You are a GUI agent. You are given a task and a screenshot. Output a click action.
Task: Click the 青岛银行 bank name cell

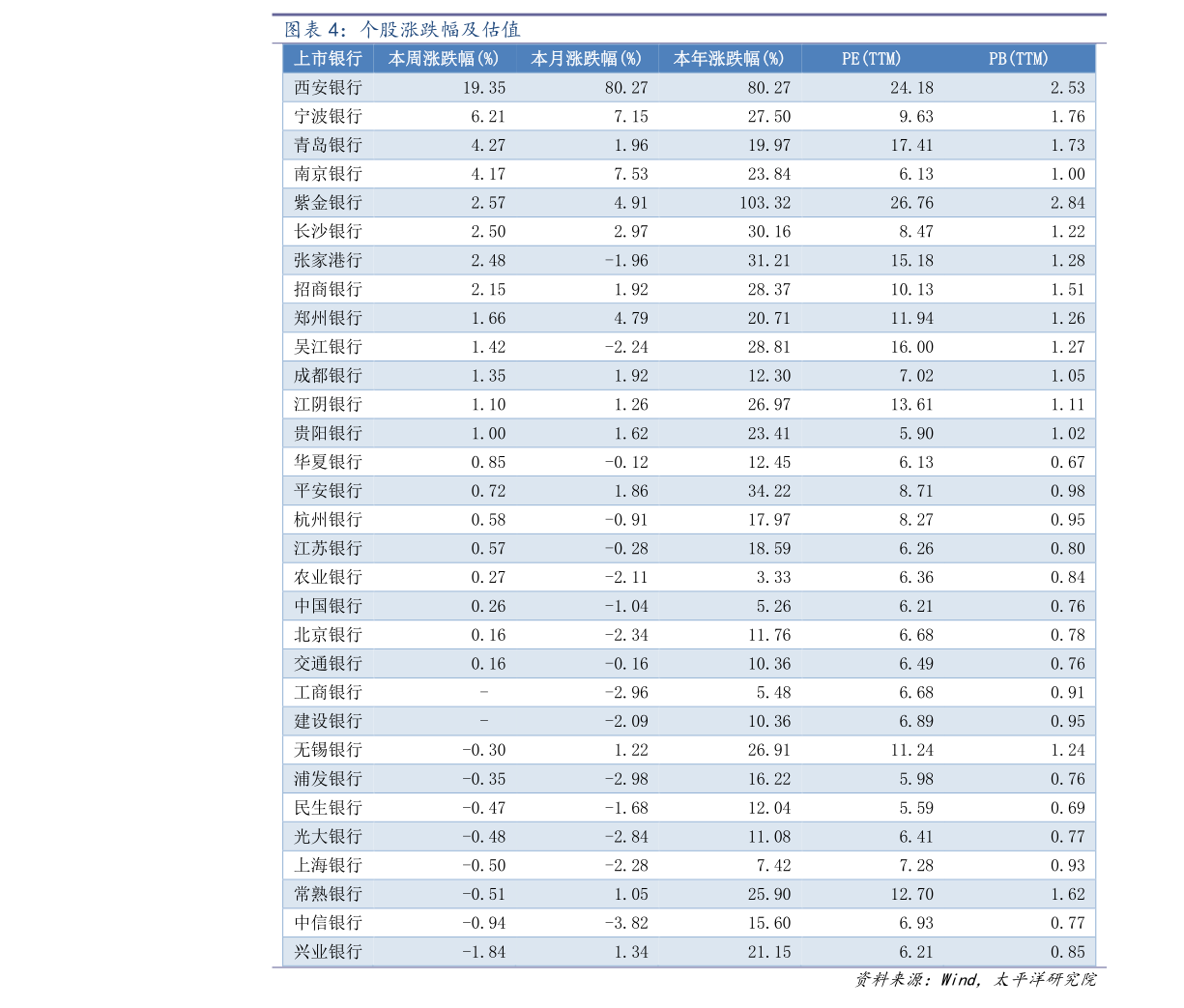coord(328,146)
